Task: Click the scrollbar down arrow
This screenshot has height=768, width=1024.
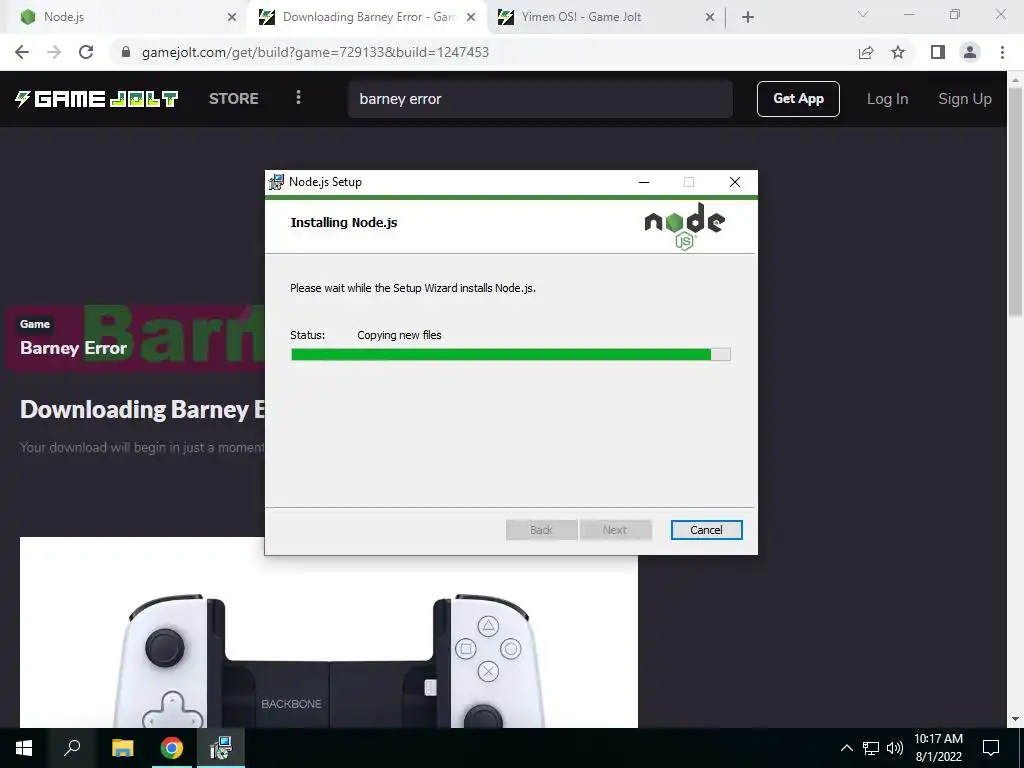Action: pos(1016,720)
